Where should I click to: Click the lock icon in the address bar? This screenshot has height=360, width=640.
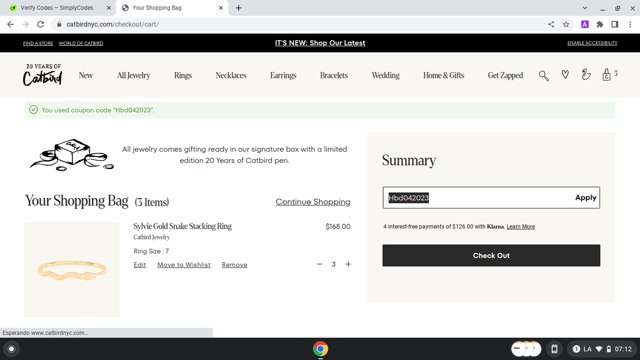(x=59, y=24)
